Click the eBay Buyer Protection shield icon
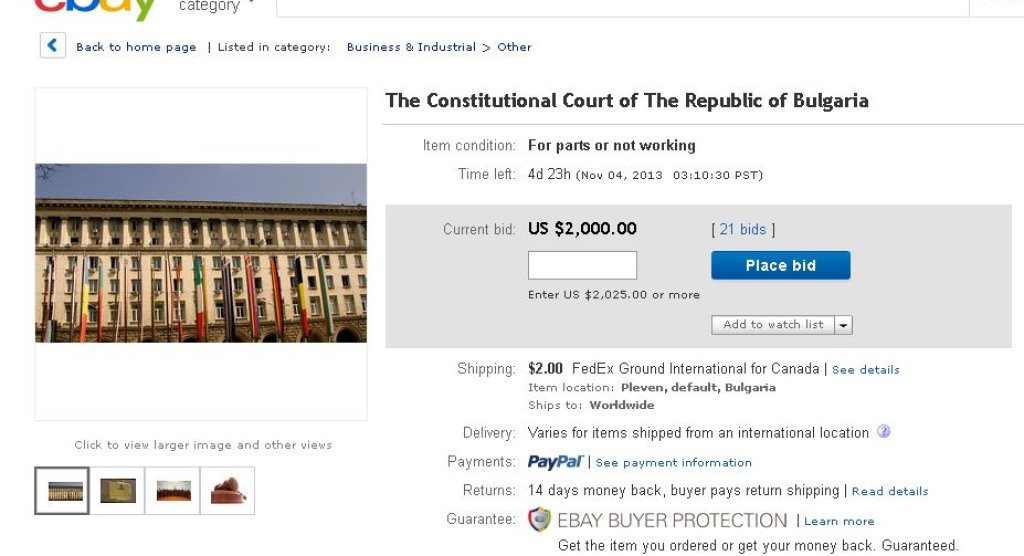Viewport: 1024px width, 556px height. [539, 520]
